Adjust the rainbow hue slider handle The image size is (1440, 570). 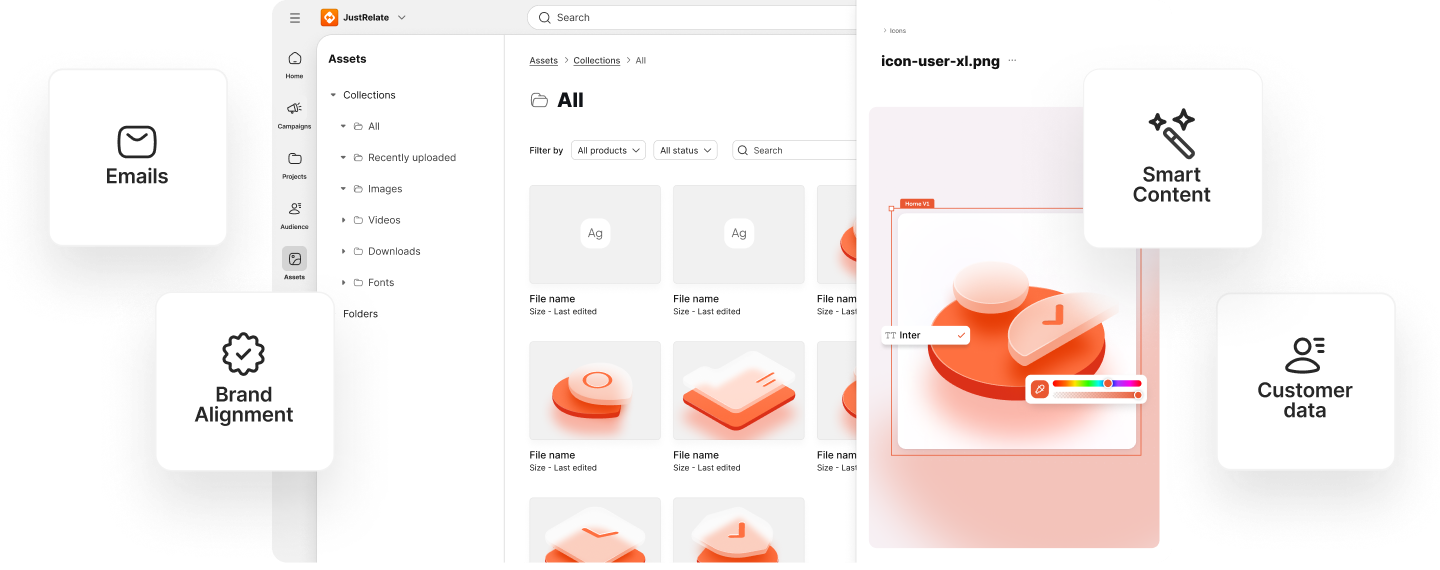click(1108, 383)
